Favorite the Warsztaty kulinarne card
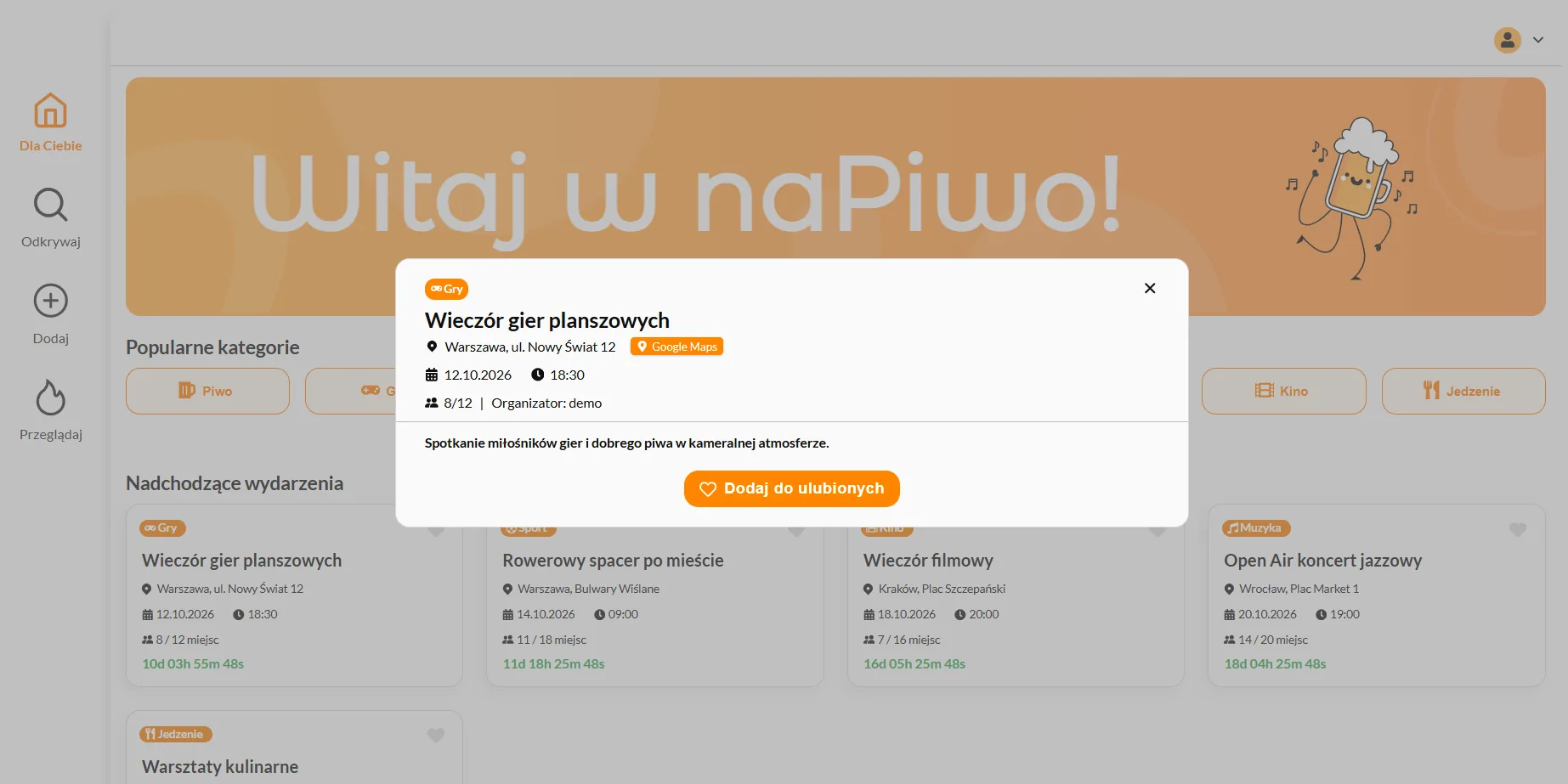This screenshot has height=784, width=1568. 436,736
